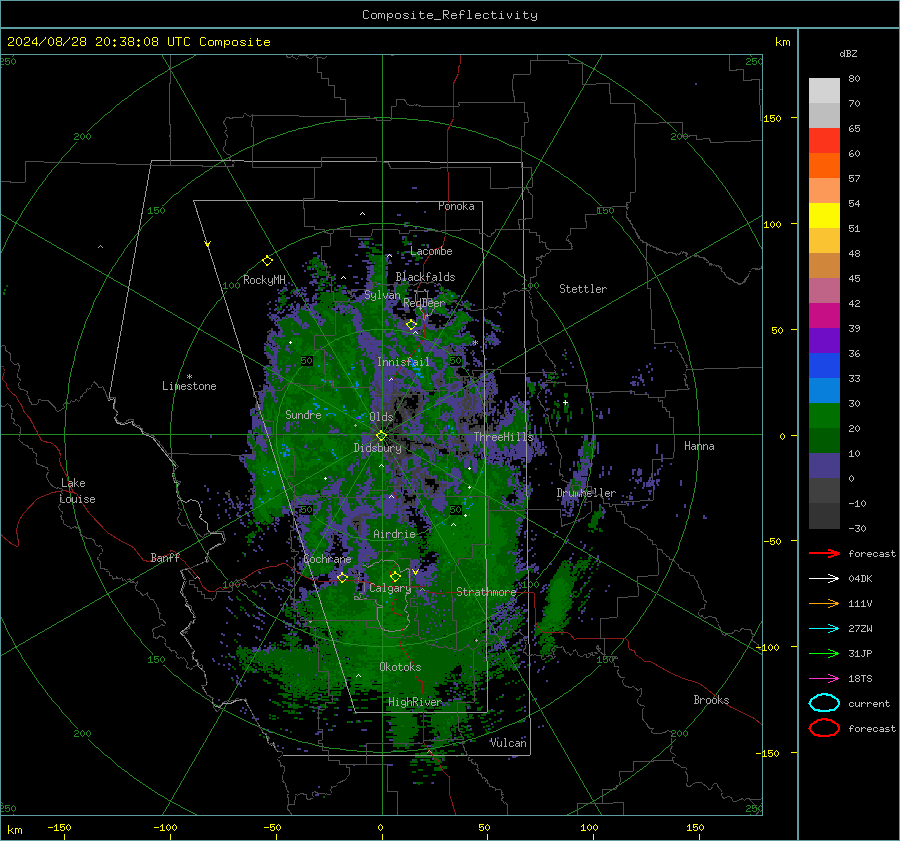Select the Drumheller label
The width and height of the screenshot is (900, 841).
[x=586, y=493]
